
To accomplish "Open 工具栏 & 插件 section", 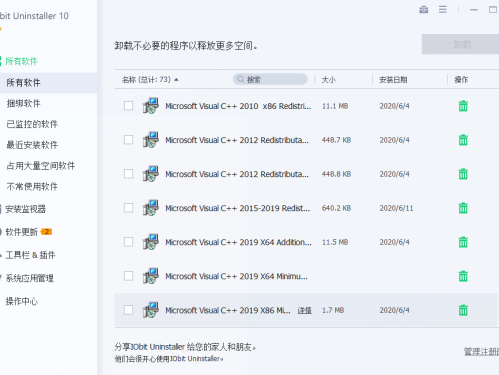I will coord(30,255).
